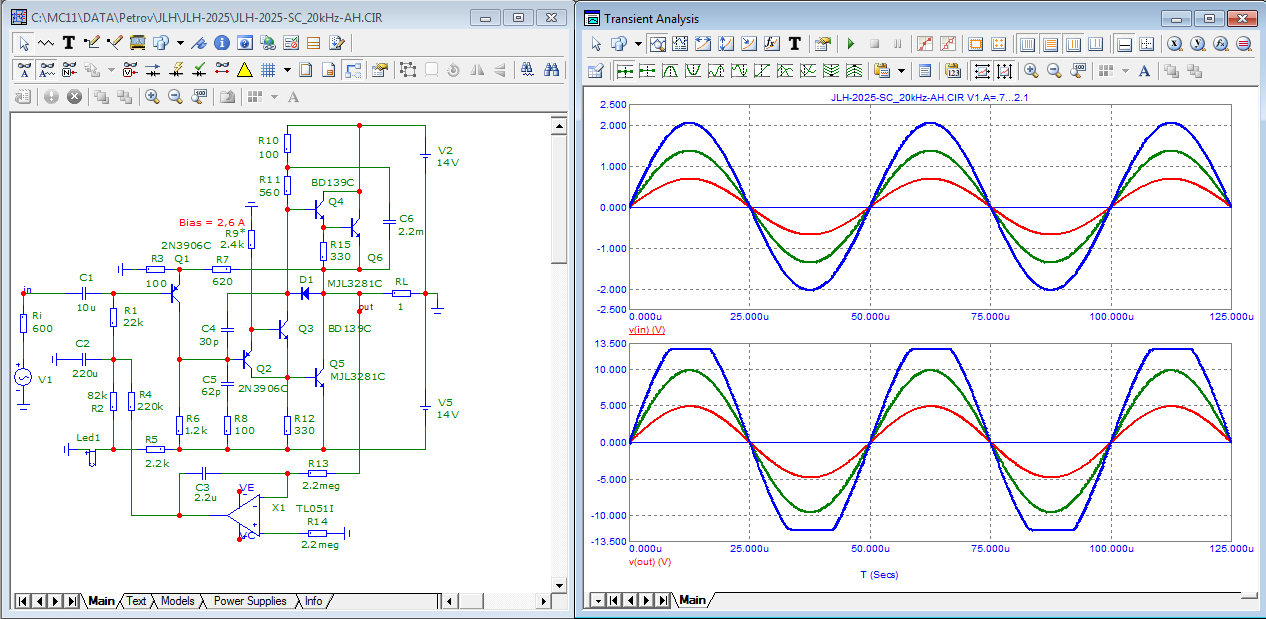This screenshot has height=619, width=1266.
Task: Open the Text page tab
Action: [x=136, y=601]
